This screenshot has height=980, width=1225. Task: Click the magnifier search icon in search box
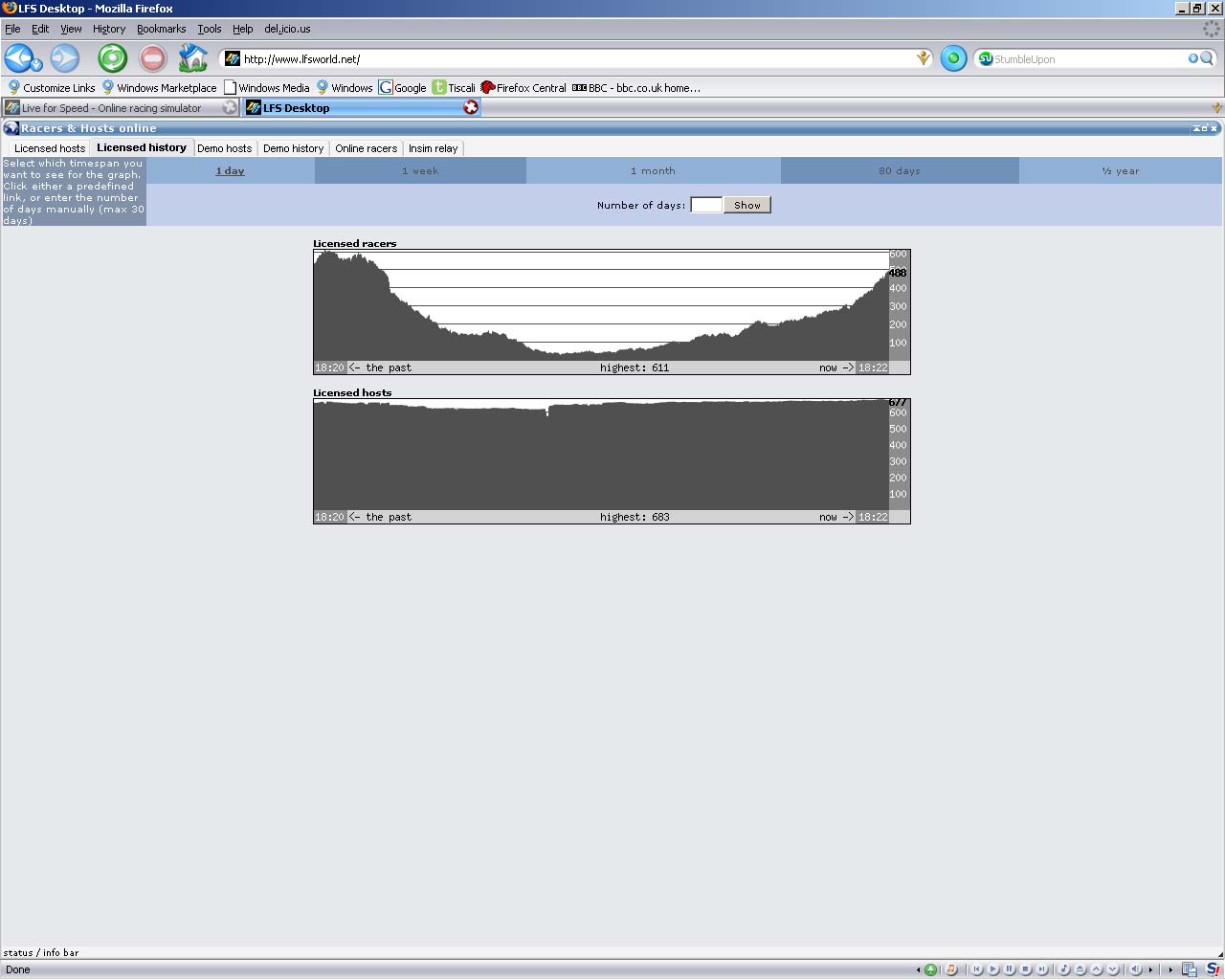1207,58
